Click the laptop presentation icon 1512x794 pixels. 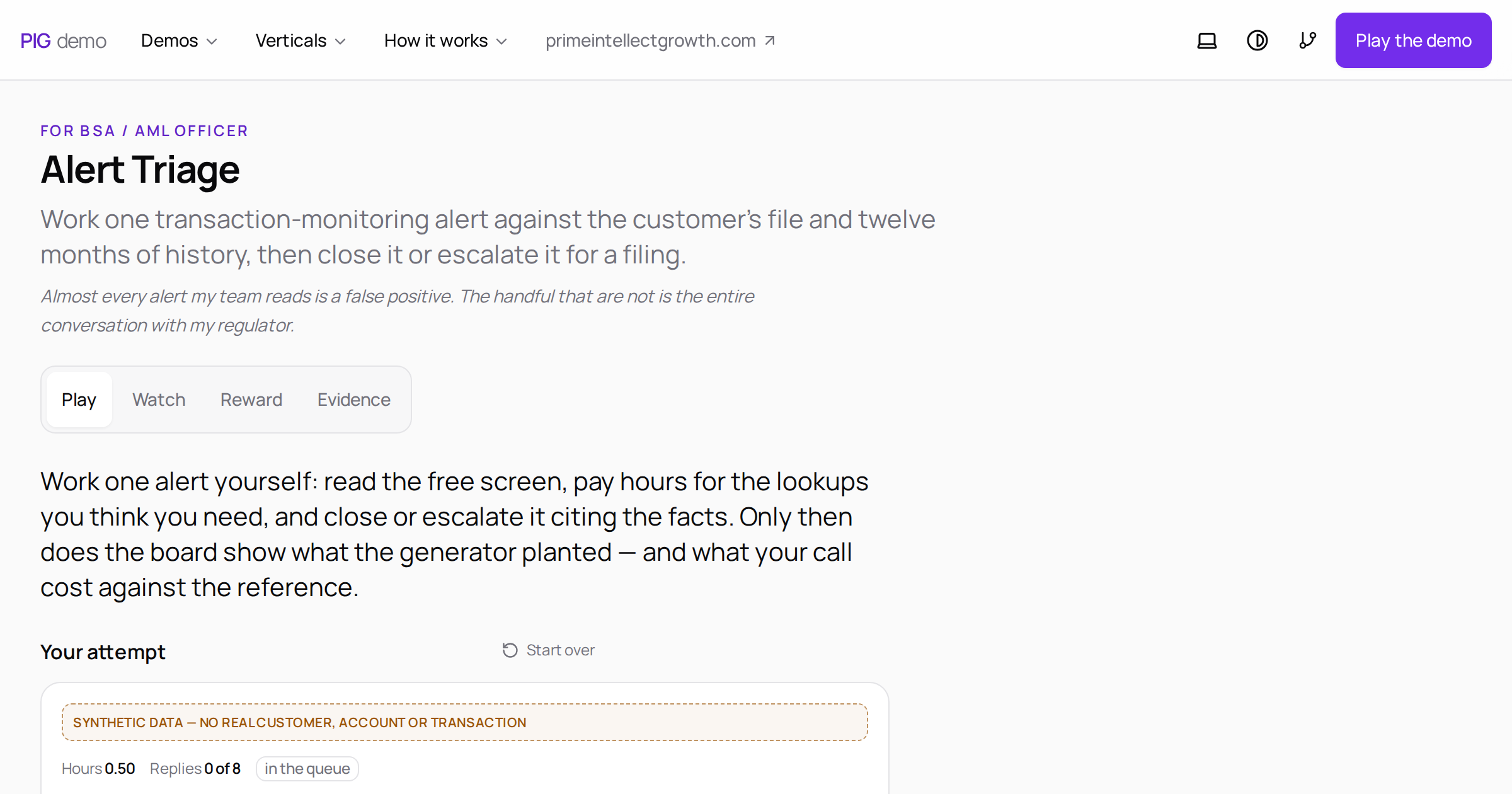coord(1206,41)
